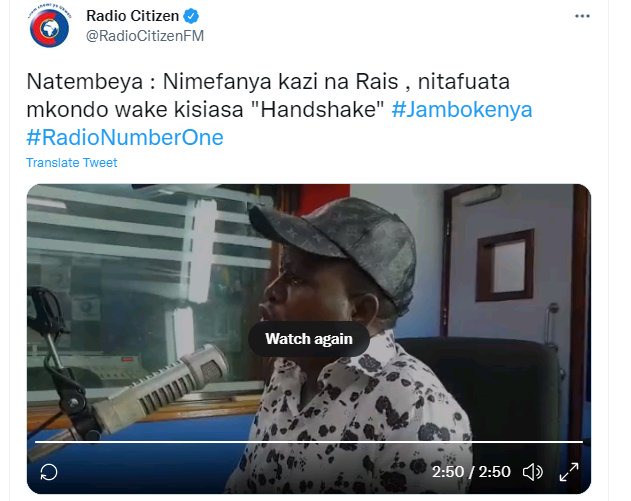Replay video with circular arrow icon
This screenshot has height=501, width=631.
49,472
